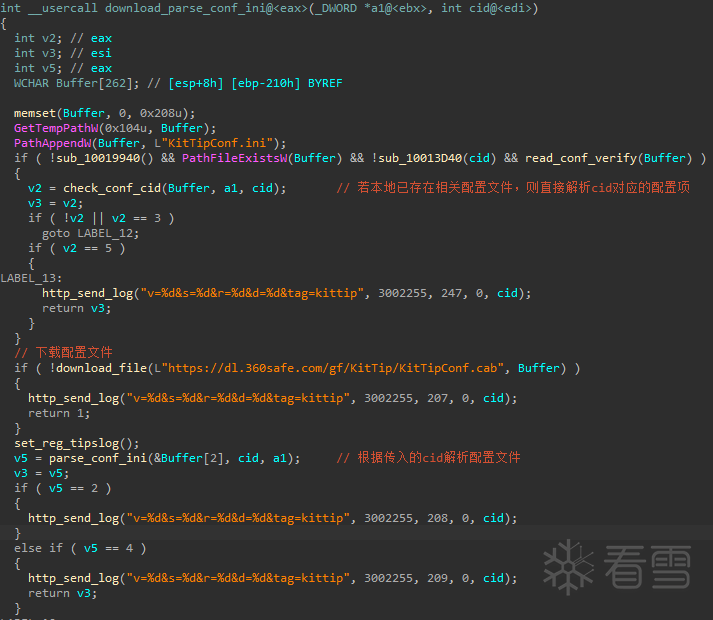Click the 0x208u size constant
The height and width of the screenshot is (620, 713).
[161, 113]
